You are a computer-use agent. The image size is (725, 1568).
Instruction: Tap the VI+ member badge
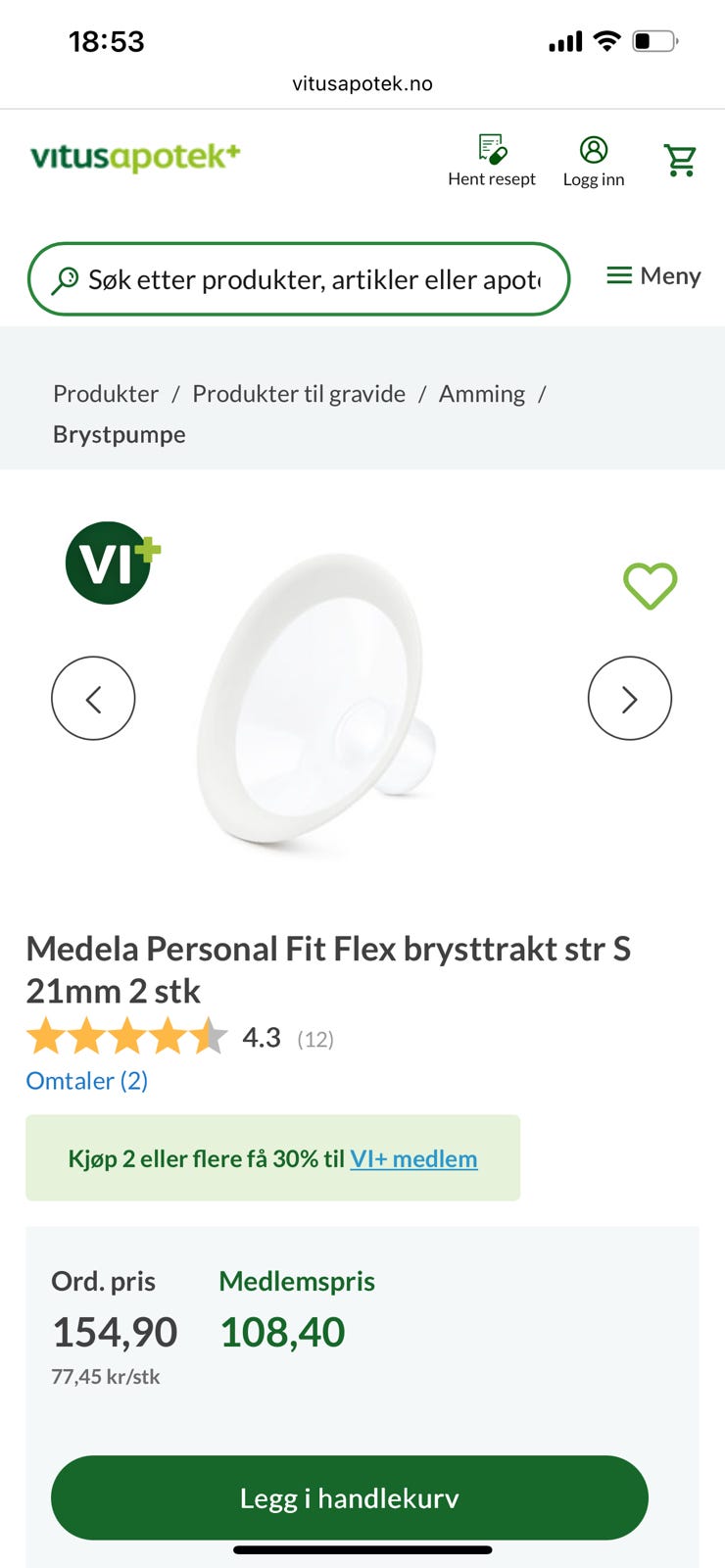pos(113,563)
